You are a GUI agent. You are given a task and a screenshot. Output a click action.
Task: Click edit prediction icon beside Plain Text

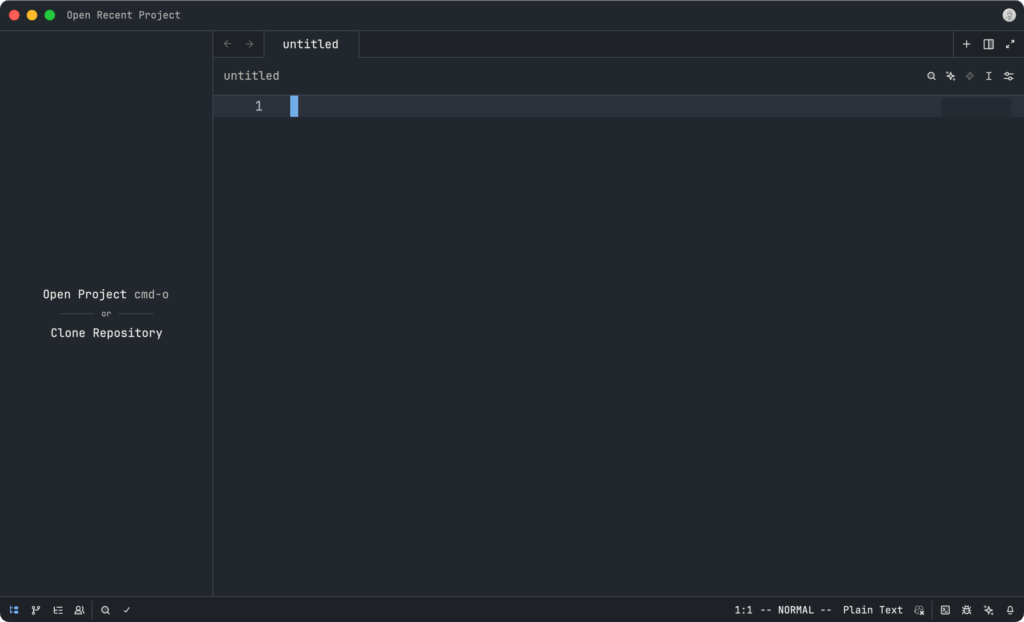point(919,610)
